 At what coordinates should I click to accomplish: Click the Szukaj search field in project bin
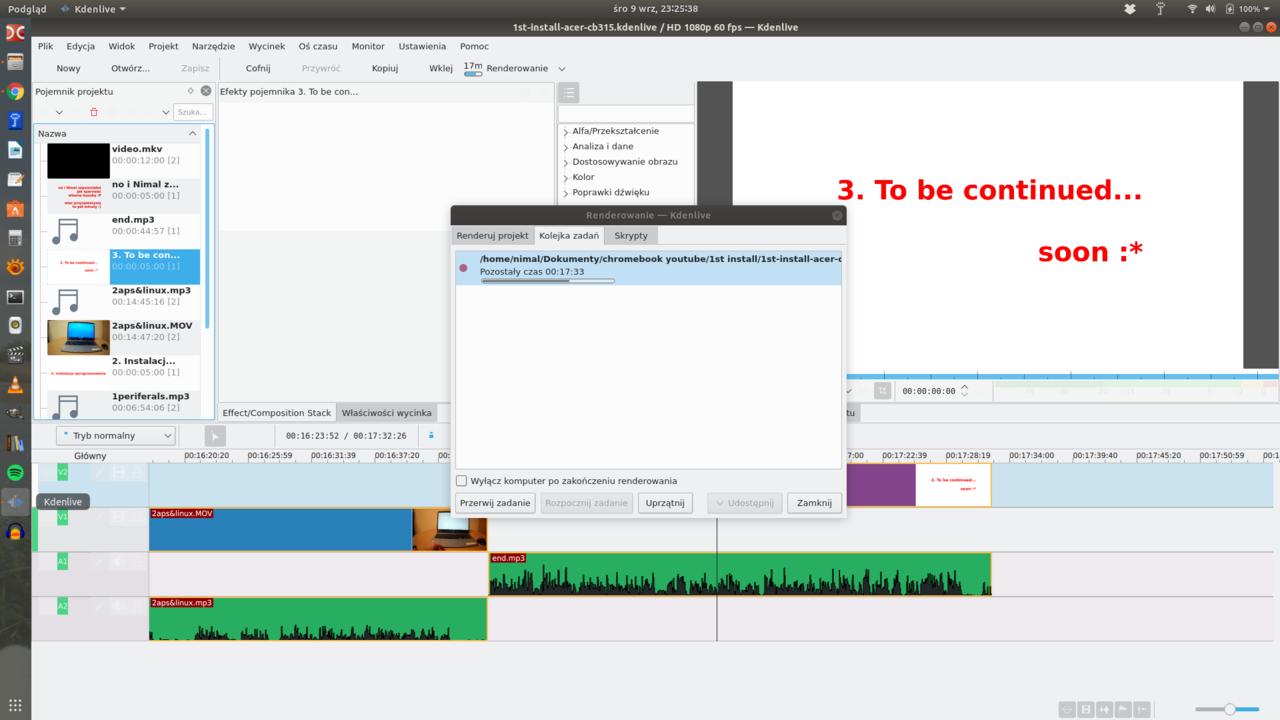[x=193, y=112]
